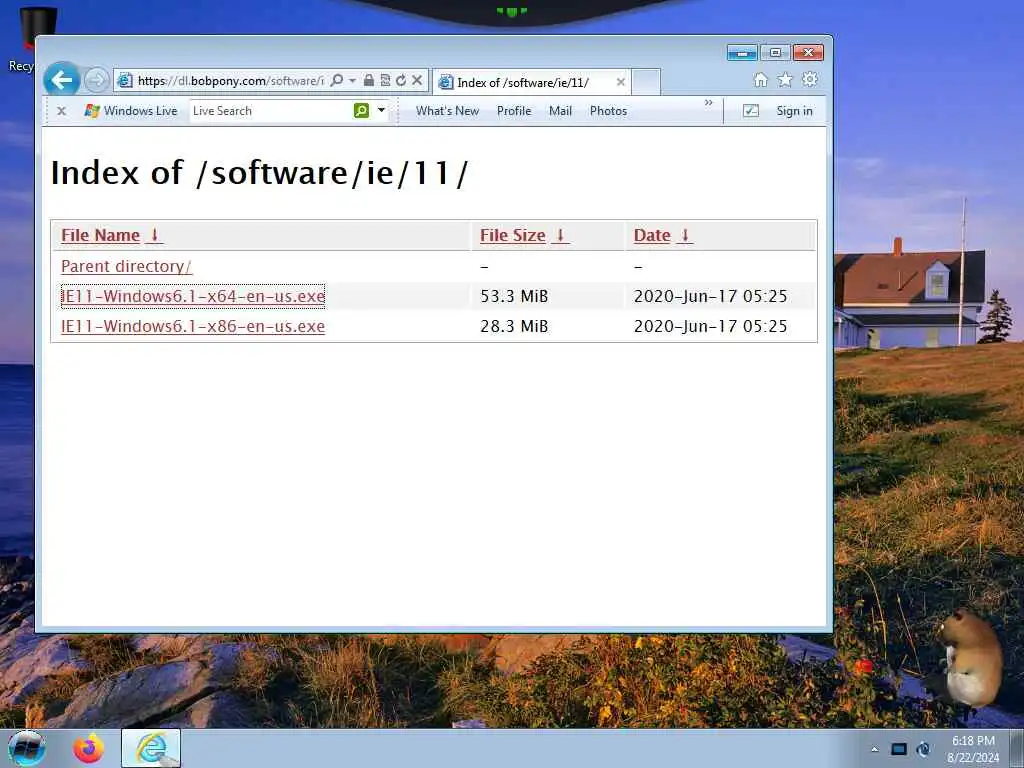Viewport: 1024px width, 768px height.
Task: Click the power/update tray icon
Action: pyautogui.click(x=923, y=749)
